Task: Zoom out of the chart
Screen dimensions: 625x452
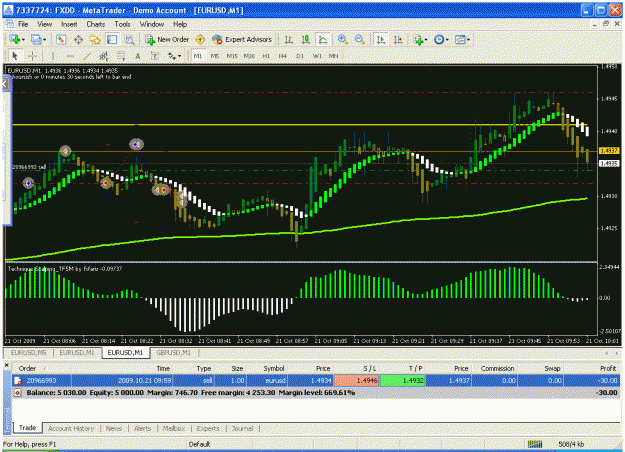Action: tap(359, 39)
